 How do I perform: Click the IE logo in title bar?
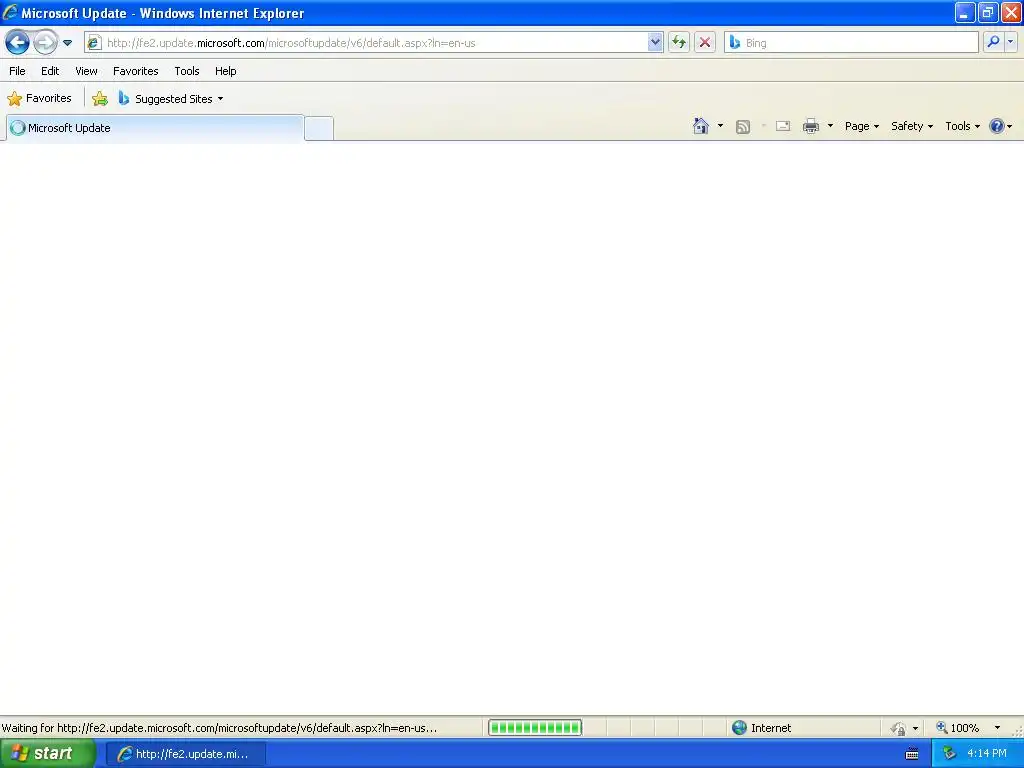point(10,12)
